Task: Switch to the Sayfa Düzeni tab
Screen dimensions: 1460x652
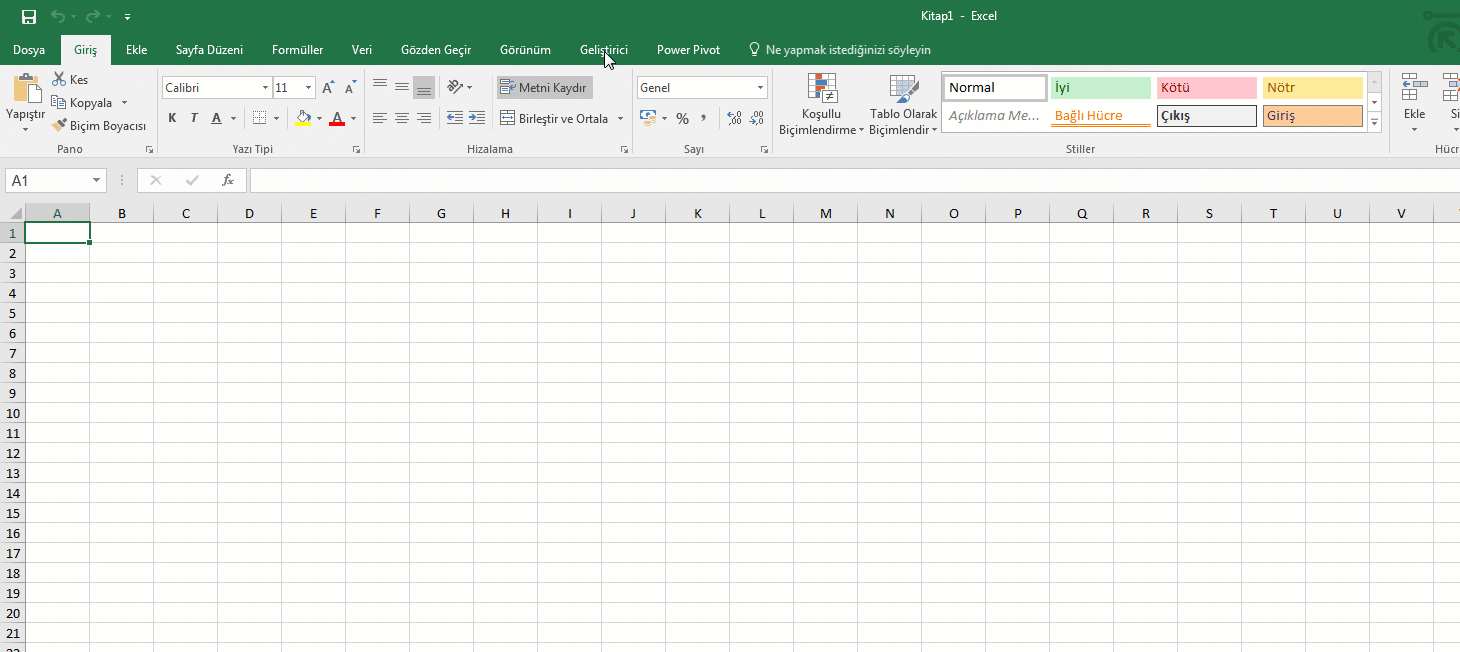Action: [x=209, y=49]
